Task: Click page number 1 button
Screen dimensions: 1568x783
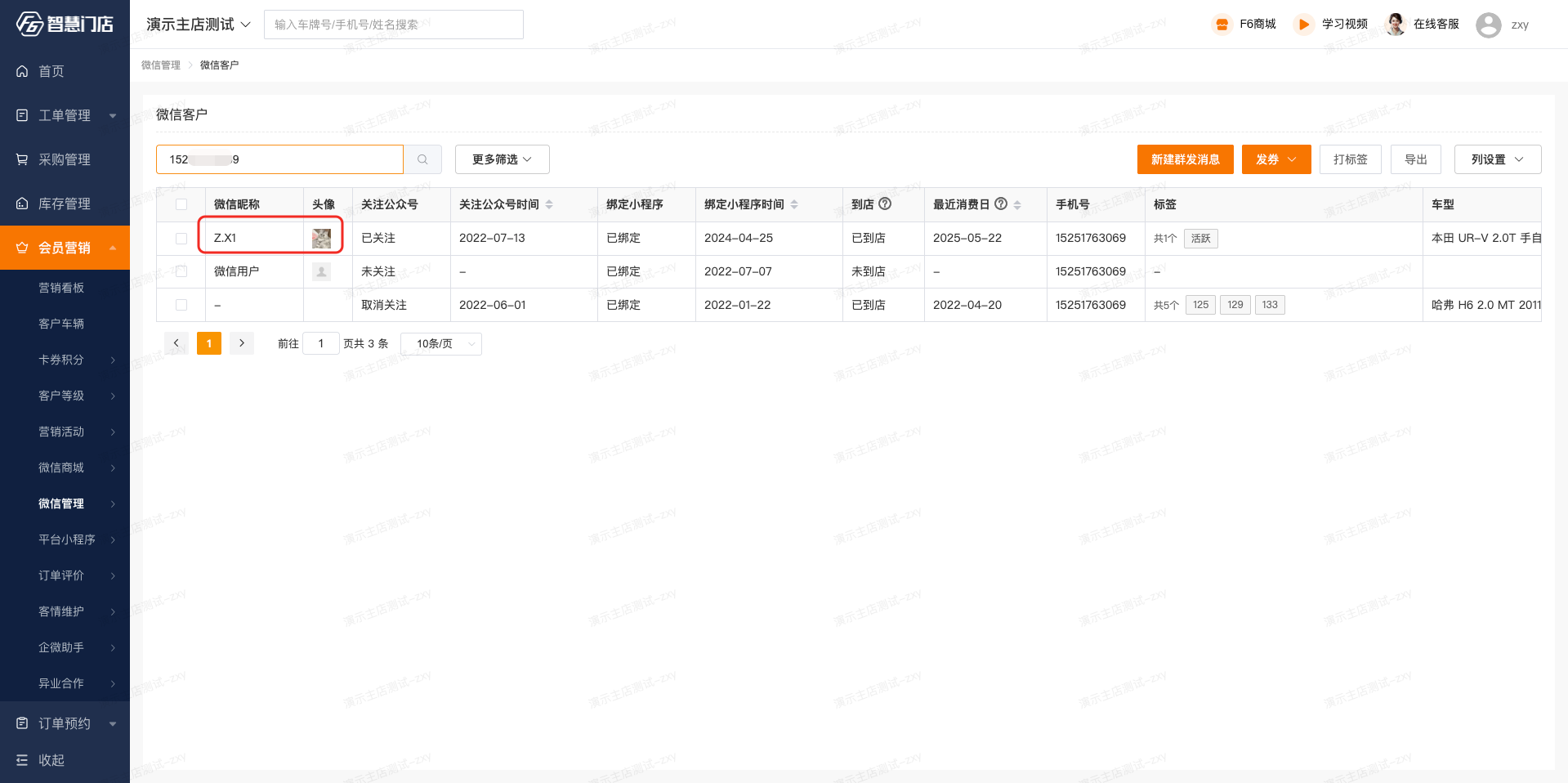Action: pyautogui.click(x=209, y=343)
